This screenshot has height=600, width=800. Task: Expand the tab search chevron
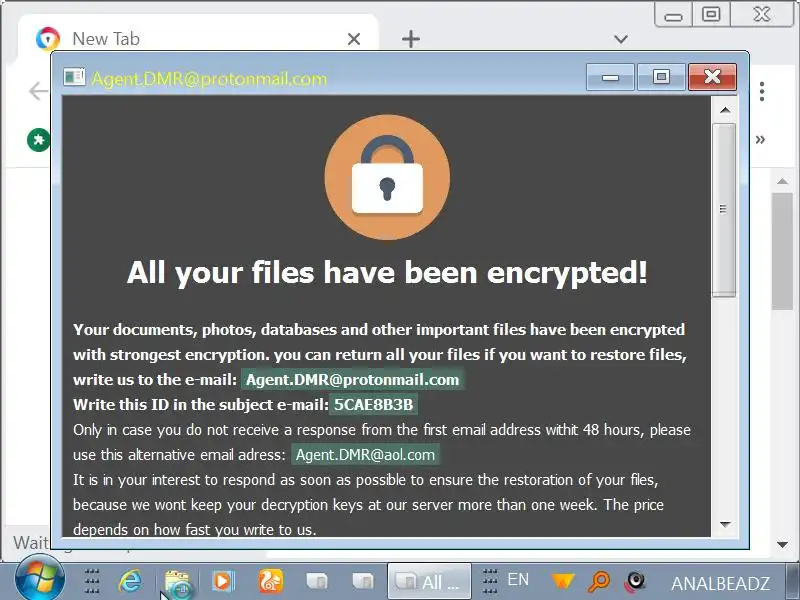click(x=621, y=39)
